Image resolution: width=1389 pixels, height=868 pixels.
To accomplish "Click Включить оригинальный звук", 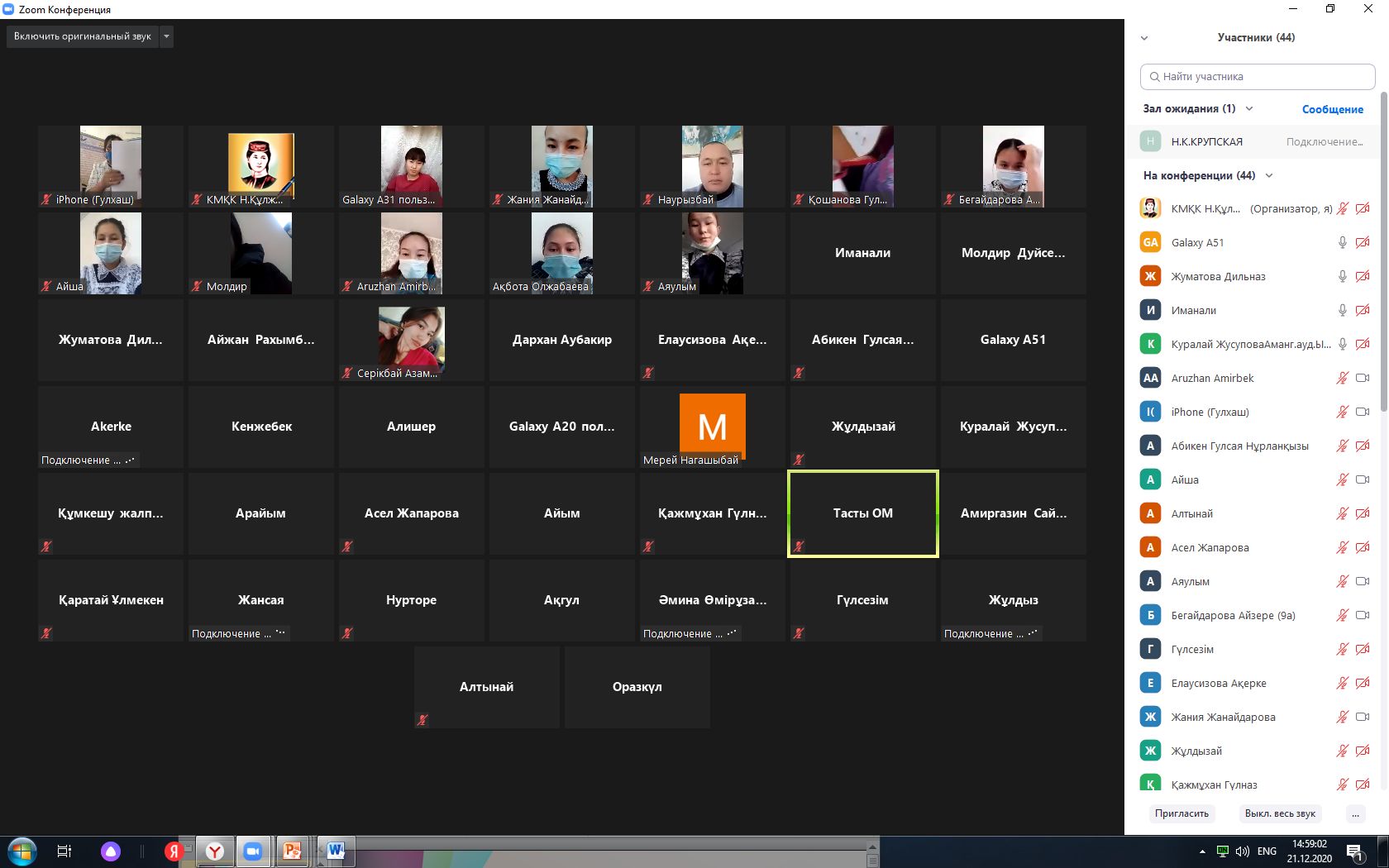I will click(83, 36).
